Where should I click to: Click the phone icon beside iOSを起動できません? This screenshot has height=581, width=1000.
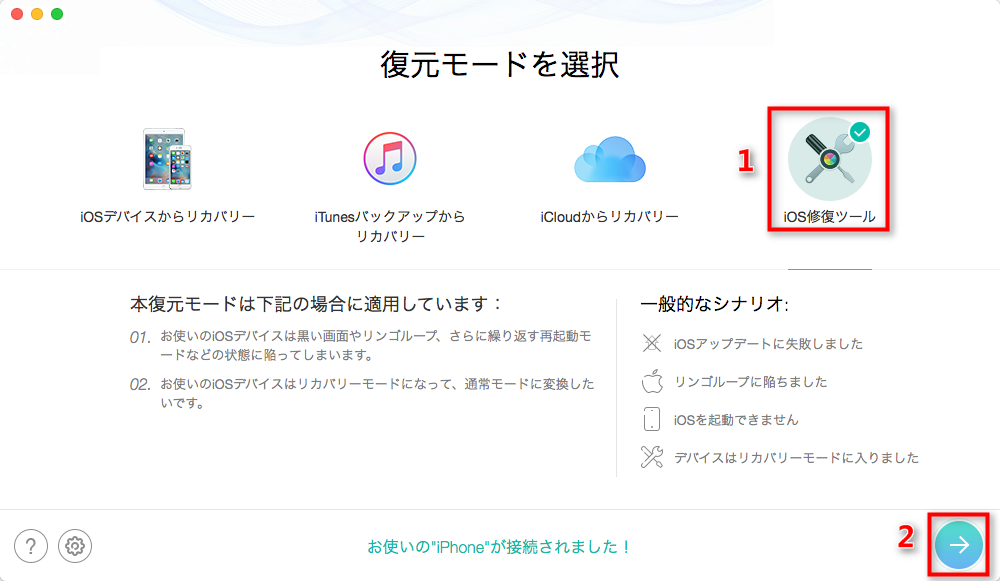point(652,419)
